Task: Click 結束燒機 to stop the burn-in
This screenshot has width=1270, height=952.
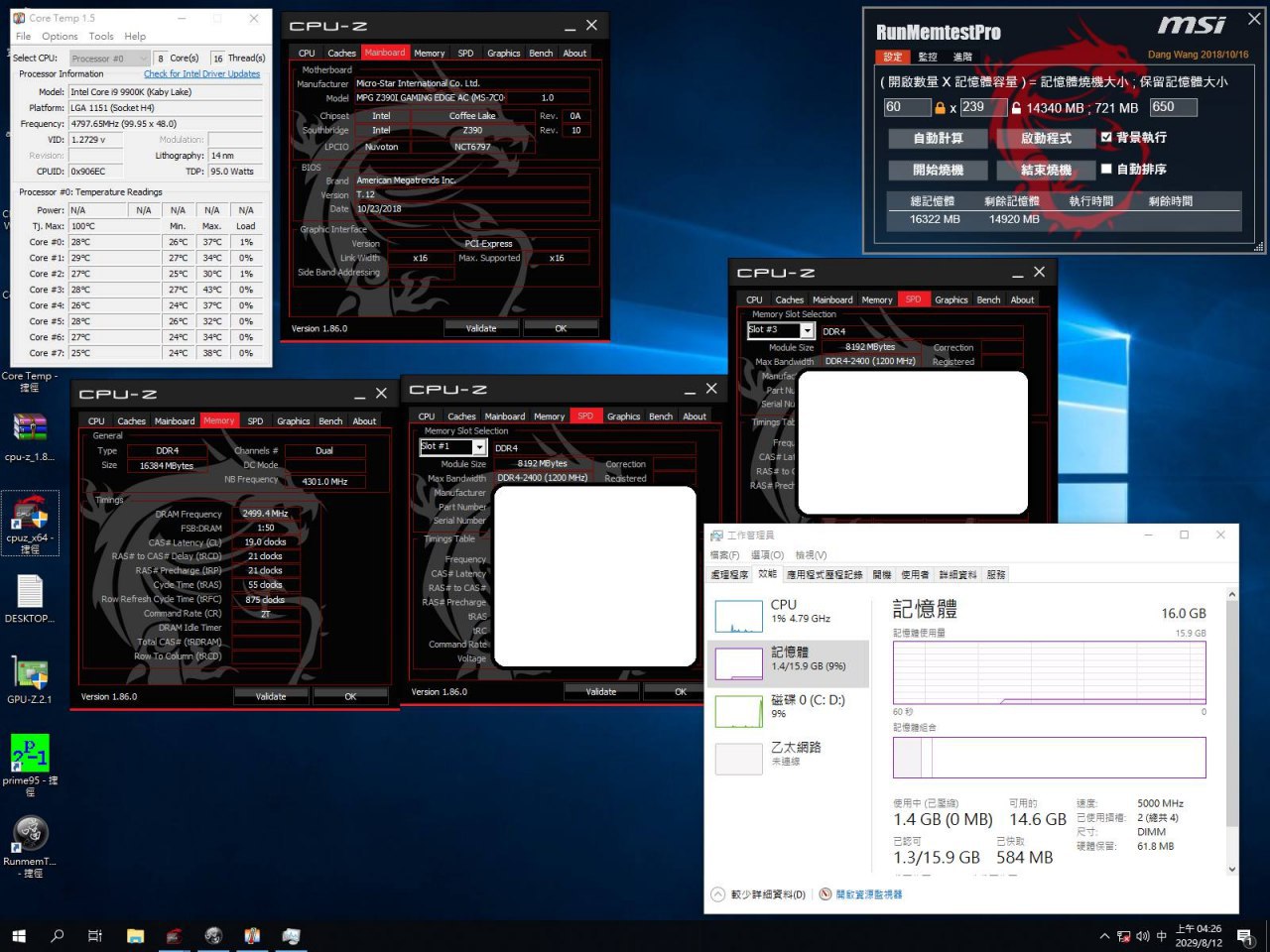Action: [1046, 170]
